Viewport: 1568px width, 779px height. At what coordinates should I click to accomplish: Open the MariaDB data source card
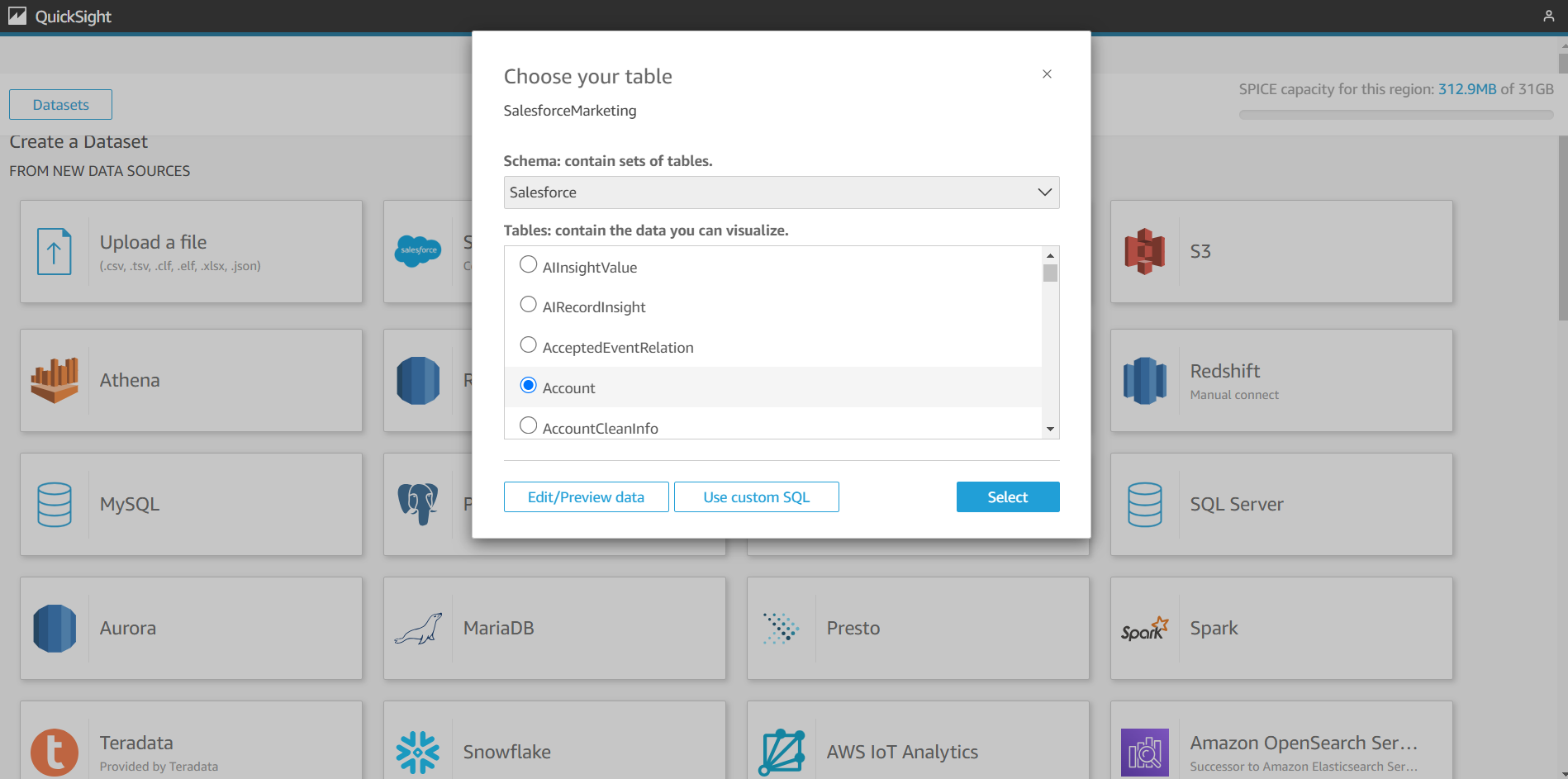click(x=554, y=629)
